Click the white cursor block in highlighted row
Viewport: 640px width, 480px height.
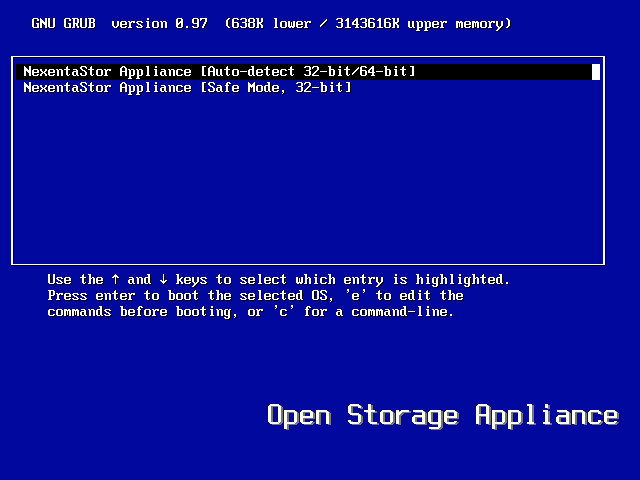coord(596,72)
